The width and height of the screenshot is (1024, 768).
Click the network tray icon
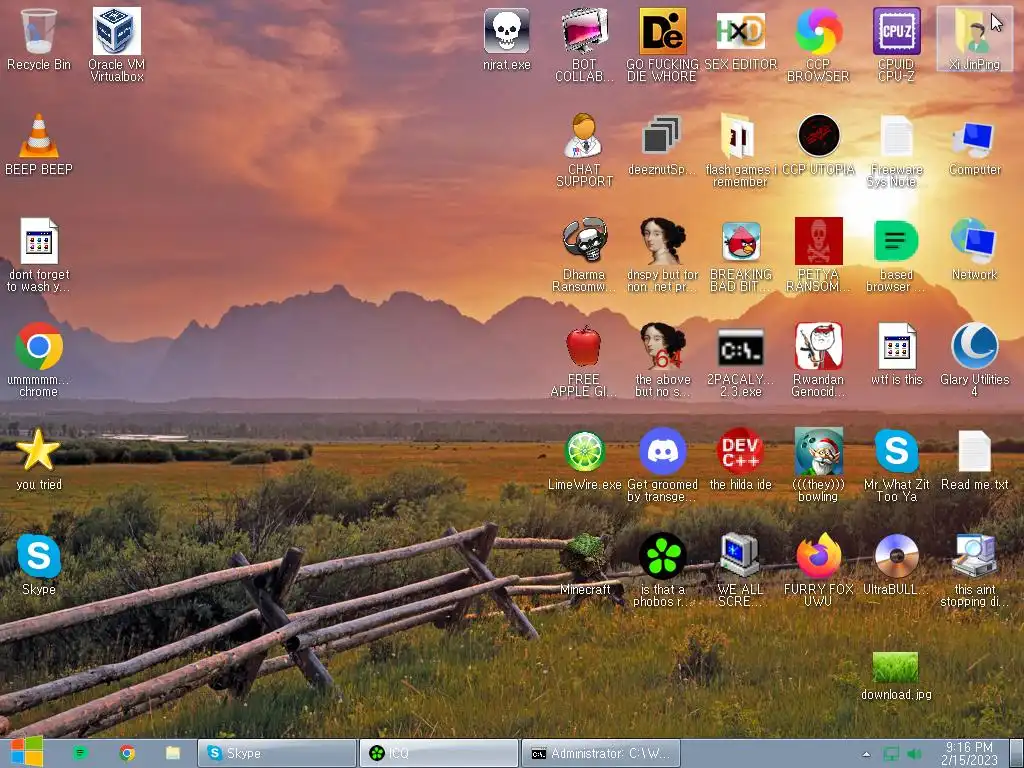(x=891, y=754)
